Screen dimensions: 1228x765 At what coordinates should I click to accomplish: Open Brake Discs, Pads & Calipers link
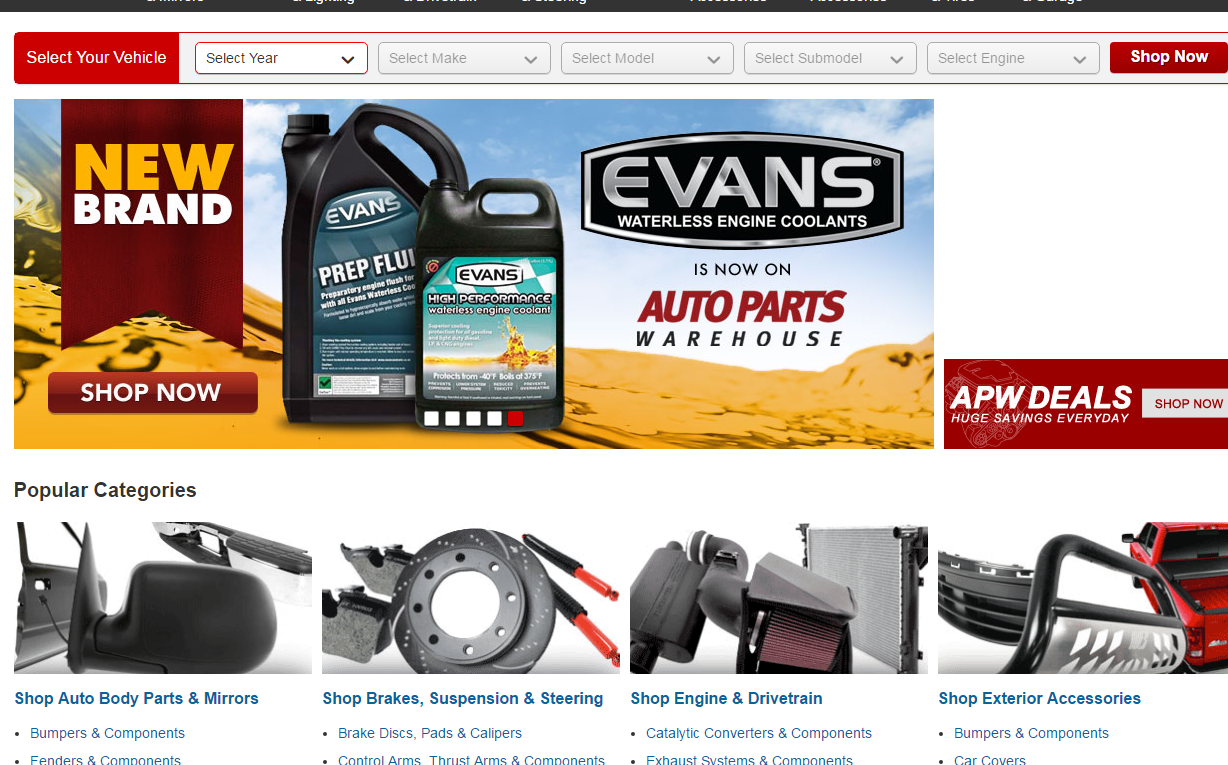point(430,733)
